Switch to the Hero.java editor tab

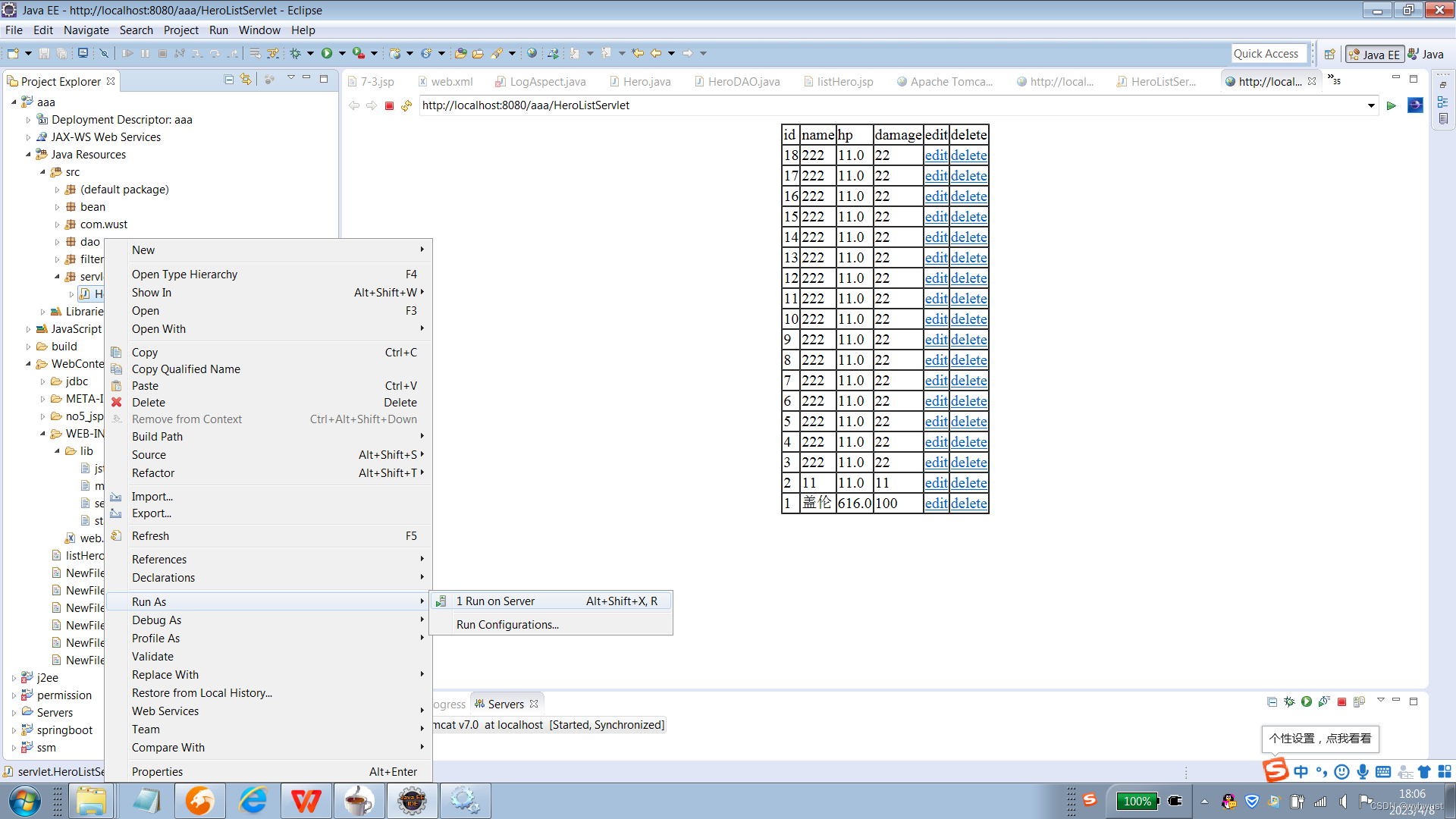point(646,82)
